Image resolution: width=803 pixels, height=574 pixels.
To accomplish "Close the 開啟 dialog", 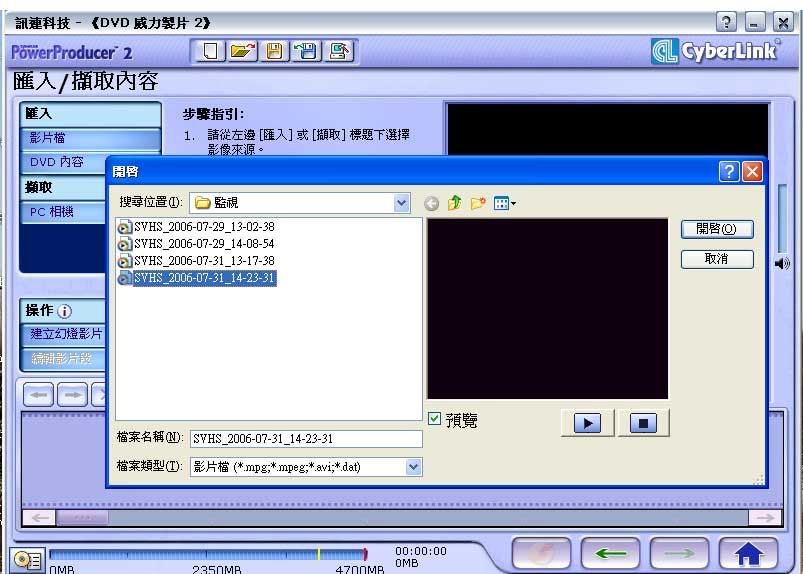I will [752, 172].
